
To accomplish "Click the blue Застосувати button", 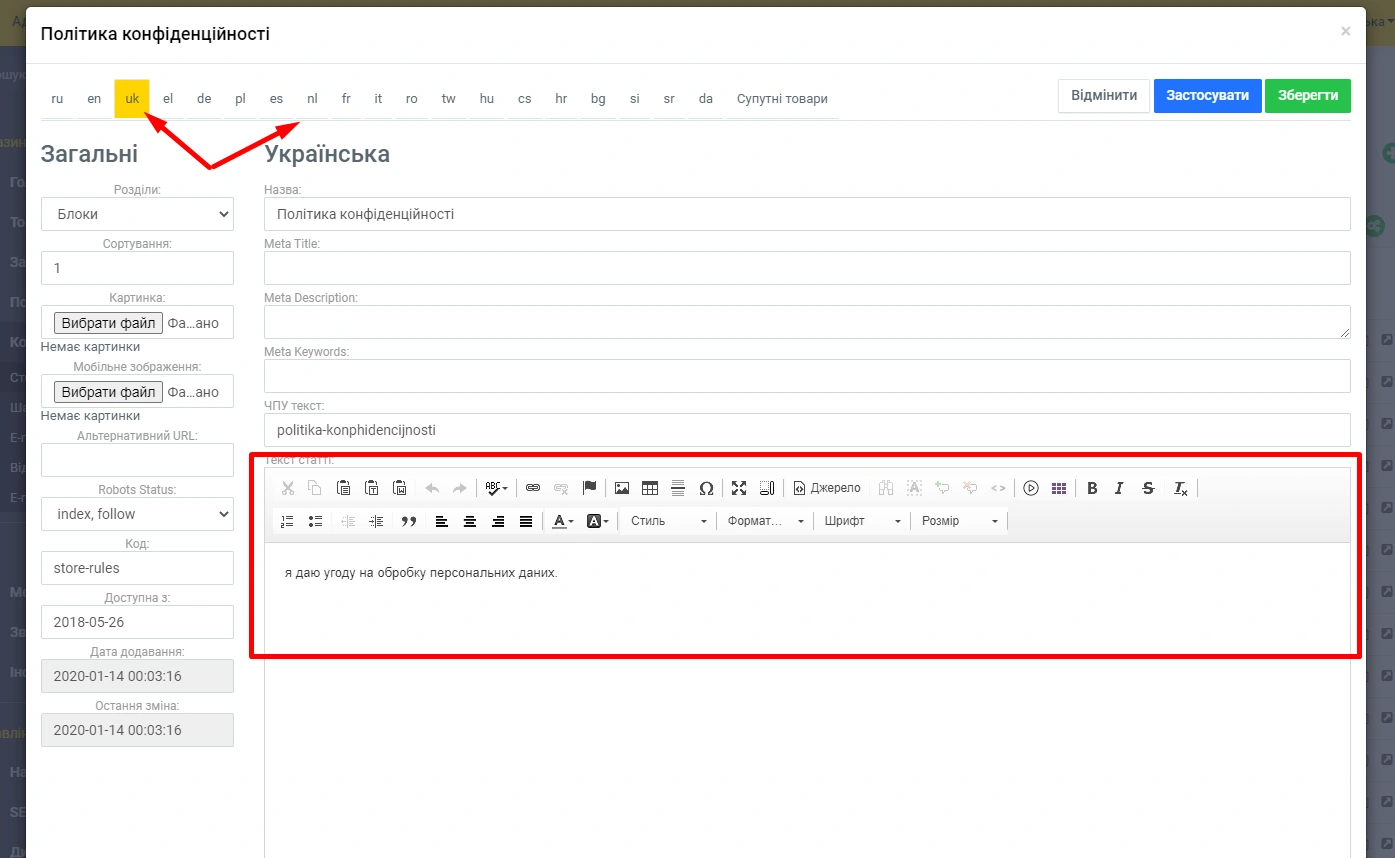I will pos(1207,96).
